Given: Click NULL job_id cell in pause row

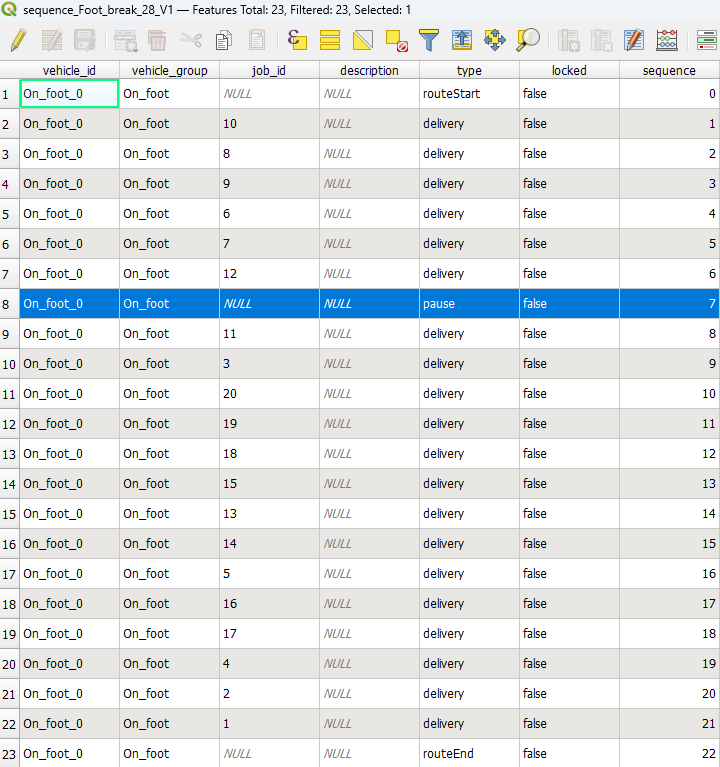Looking at the screenshot, I should pos(269,304).
